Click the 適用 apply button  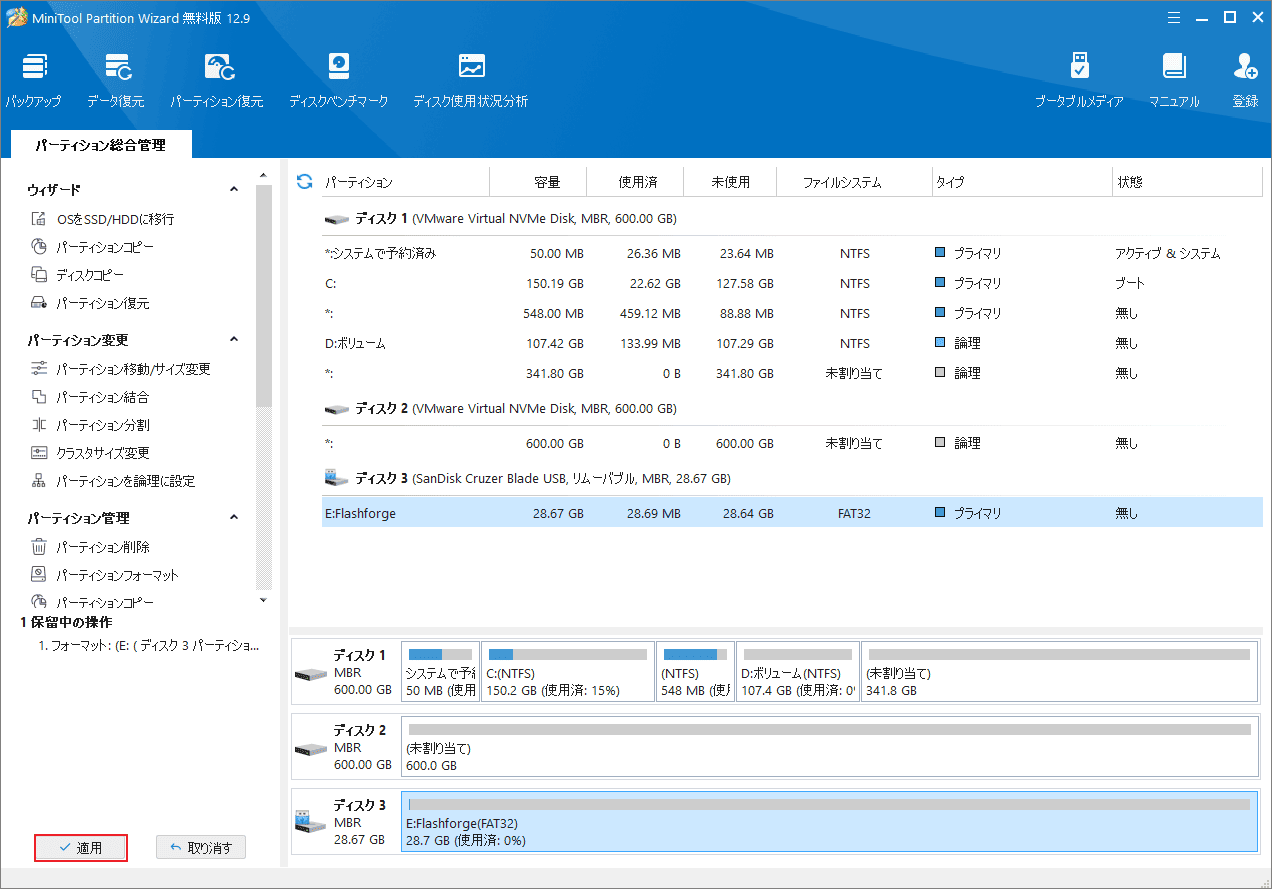pos(81,848)
